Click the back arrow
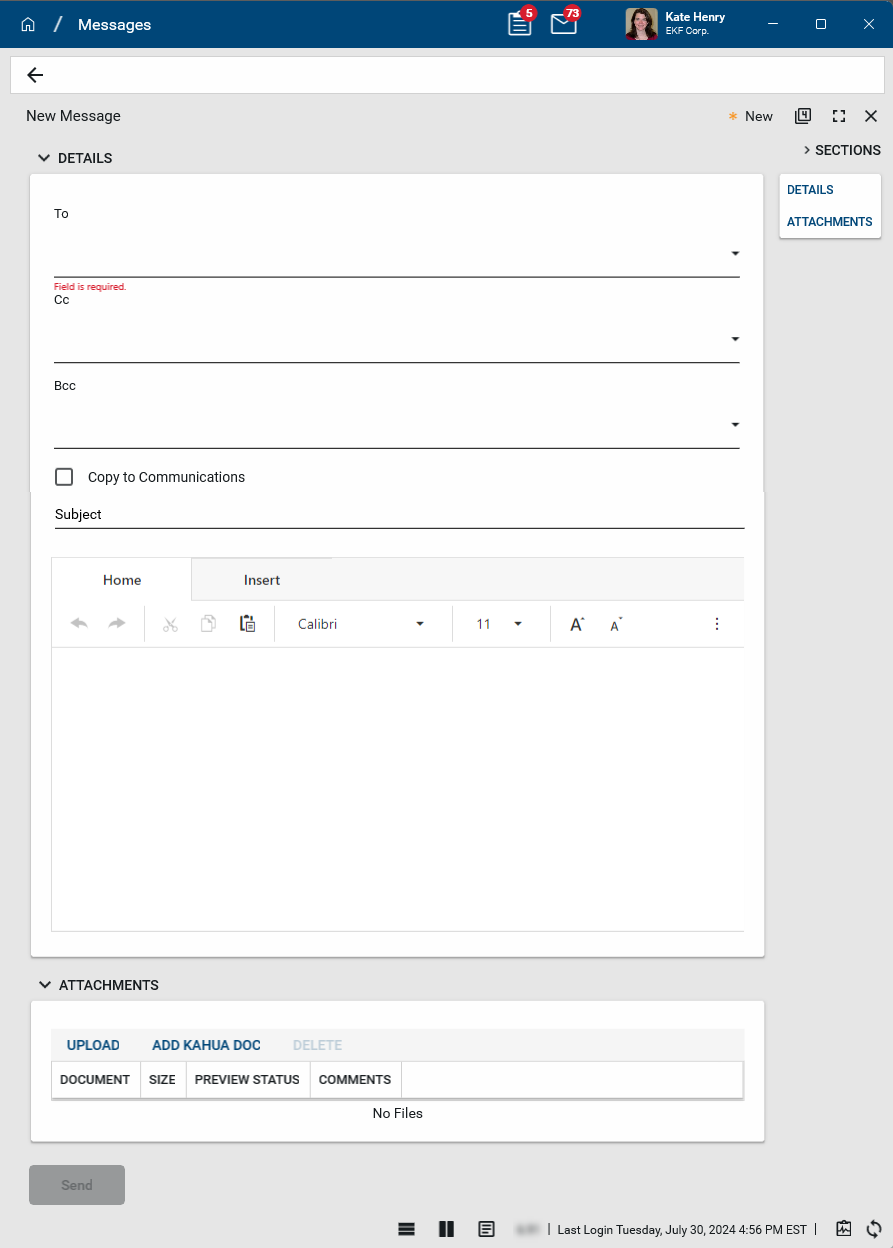 (35, 75)
